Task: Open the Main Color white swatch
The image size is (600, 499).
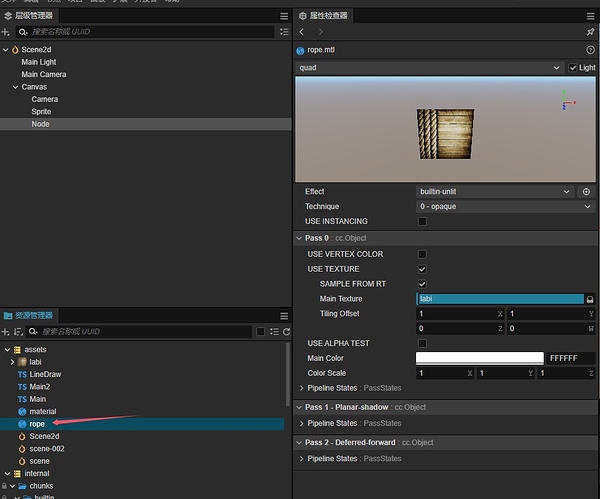Action: [x=479, y=358]
